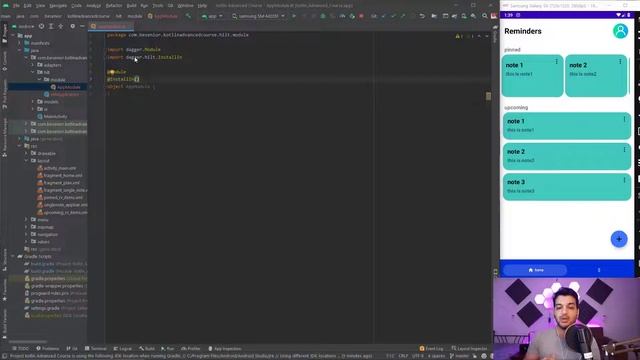The width and height of the screenshot is (640, 360).
Task: Open the Samsung device selector dropdown
Action: click(258, 16)
